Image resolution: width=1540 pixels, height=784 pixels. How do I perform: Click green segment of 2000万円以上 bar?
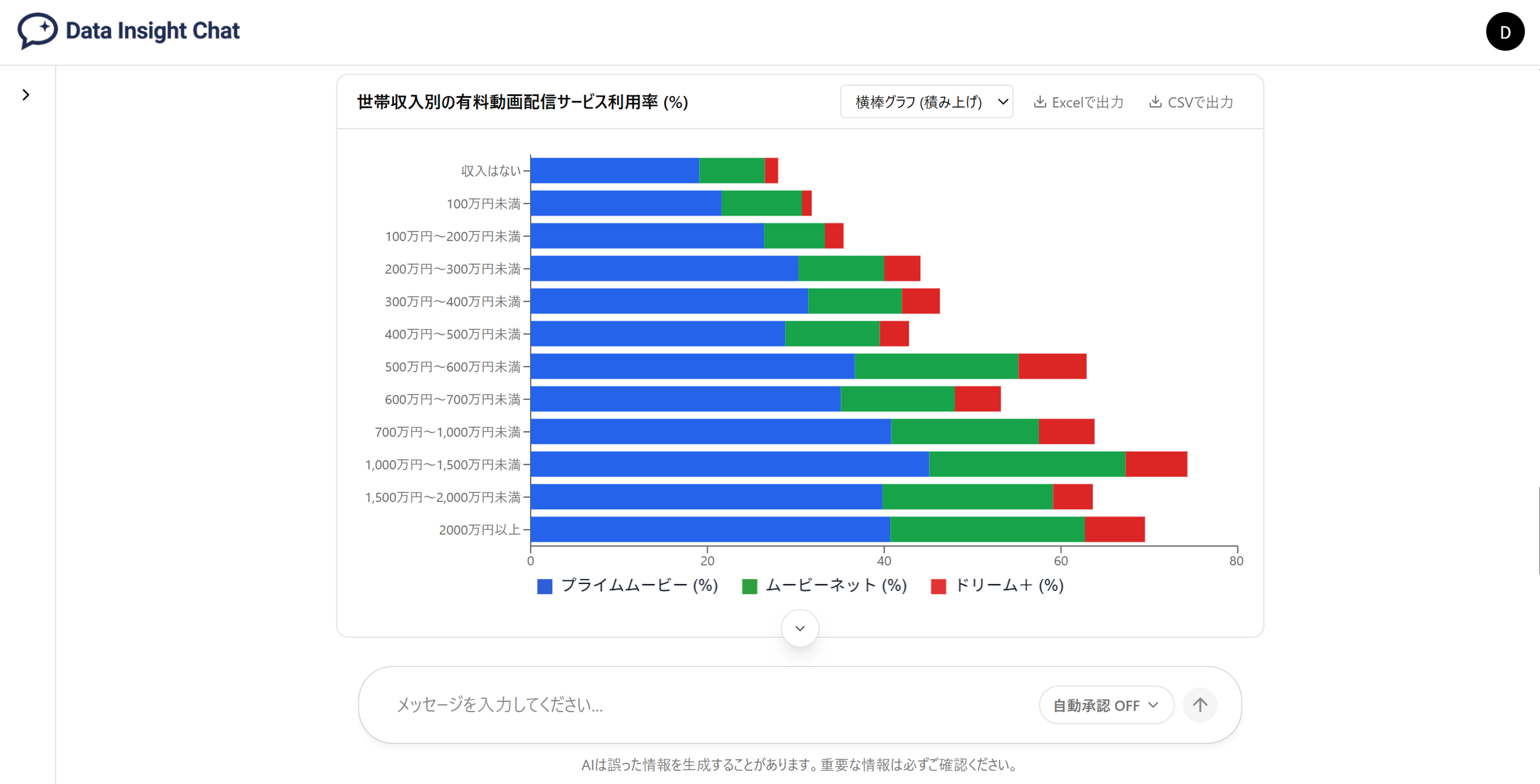tap(988, 529)
